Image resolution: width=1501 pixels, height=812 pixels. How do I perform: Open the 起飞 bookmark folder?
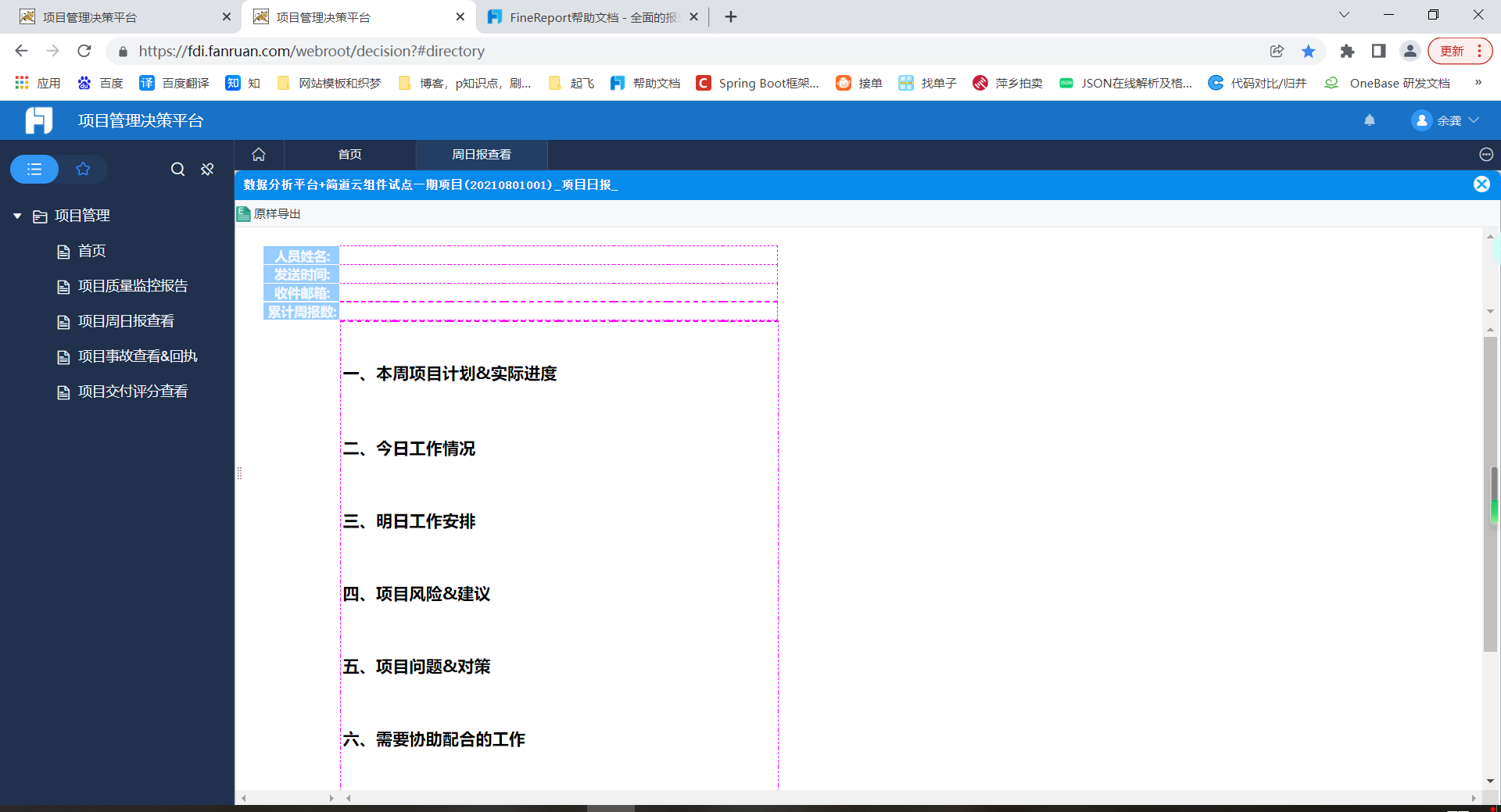click(571, 83)
